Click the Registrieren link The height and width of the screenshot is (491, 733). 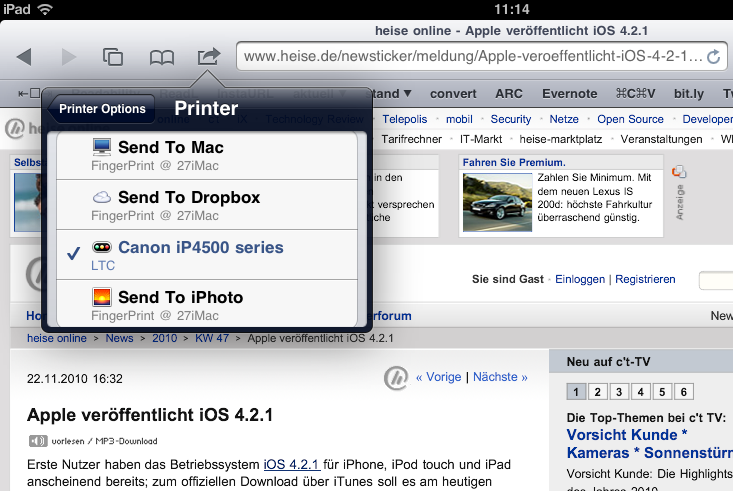(645, 279)
